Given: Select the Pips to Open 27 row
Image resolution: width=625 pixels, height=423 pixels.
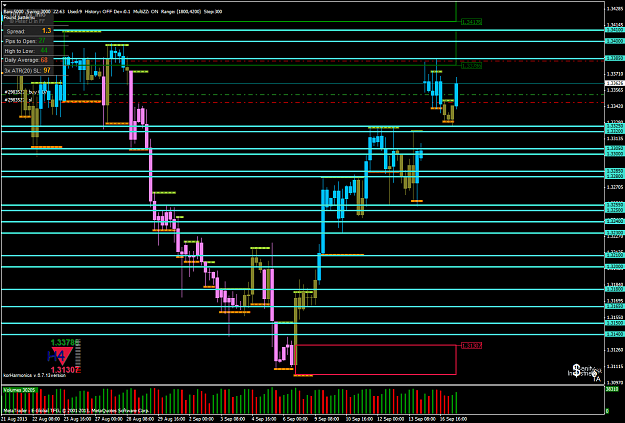Looking at the screenshot, I should (x=26, y=41).
